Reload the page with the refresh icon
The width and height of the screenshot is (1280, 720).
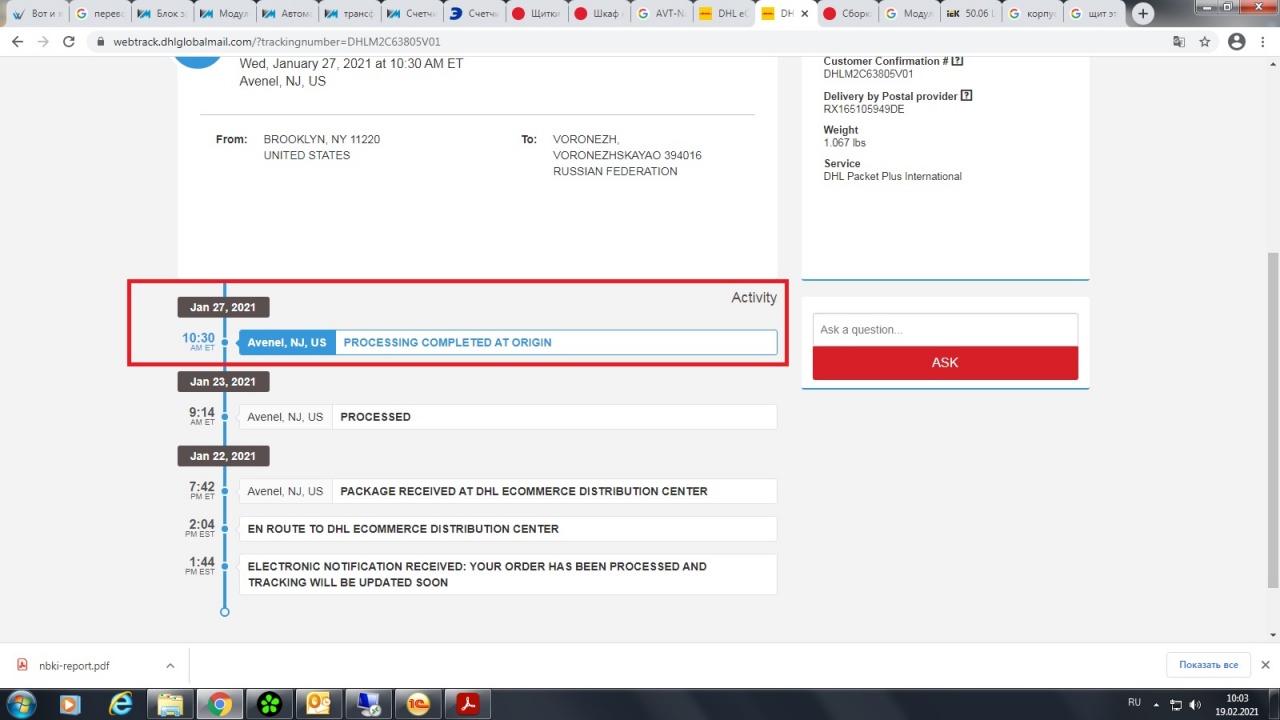pyautogui.click(x=69, y=42)
